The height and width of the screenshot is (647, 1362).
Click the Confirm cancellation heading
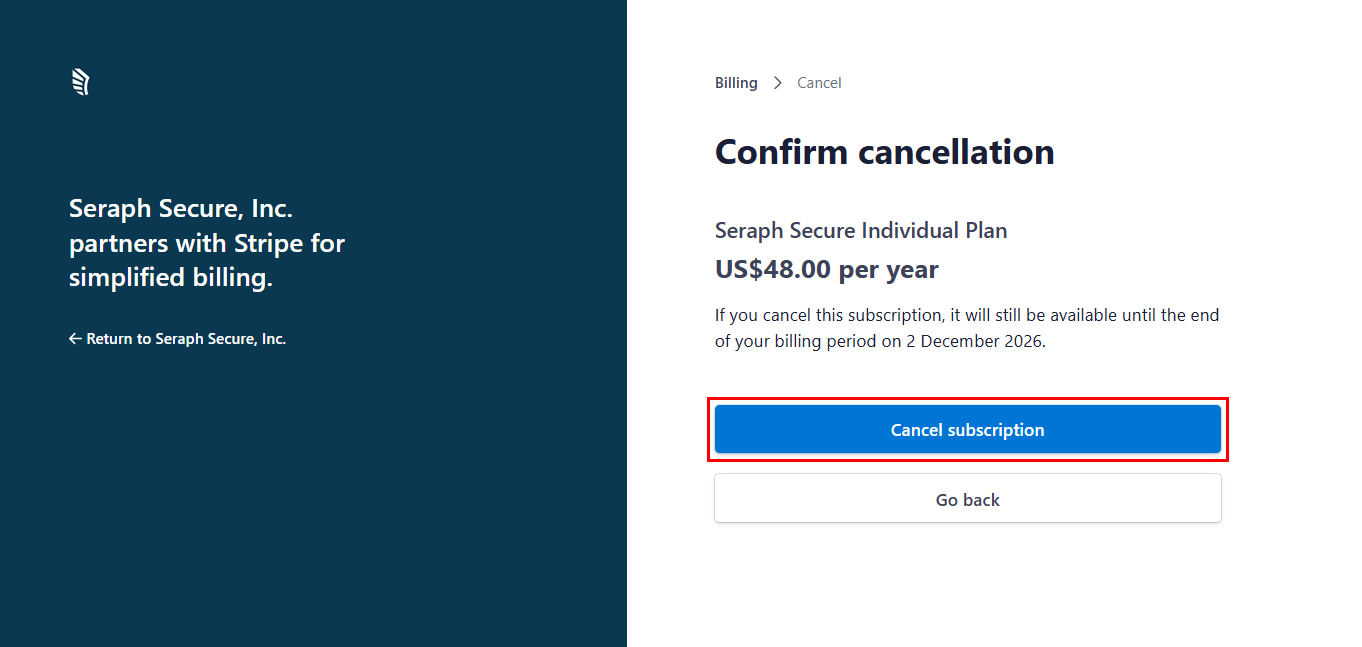click(x=884, y=152)
